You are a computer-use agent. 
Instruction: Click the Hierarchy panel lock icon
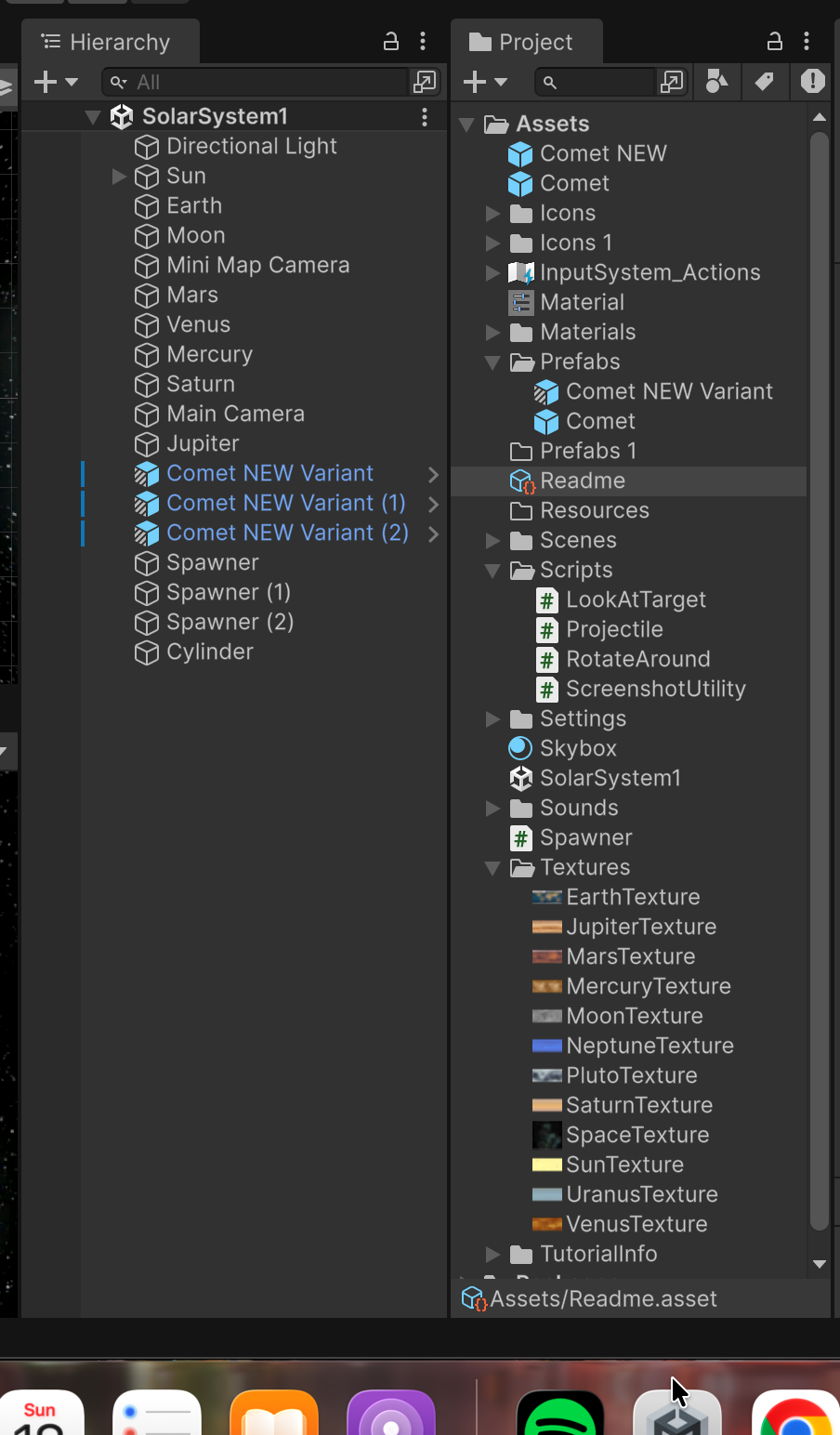click(391, 41)
